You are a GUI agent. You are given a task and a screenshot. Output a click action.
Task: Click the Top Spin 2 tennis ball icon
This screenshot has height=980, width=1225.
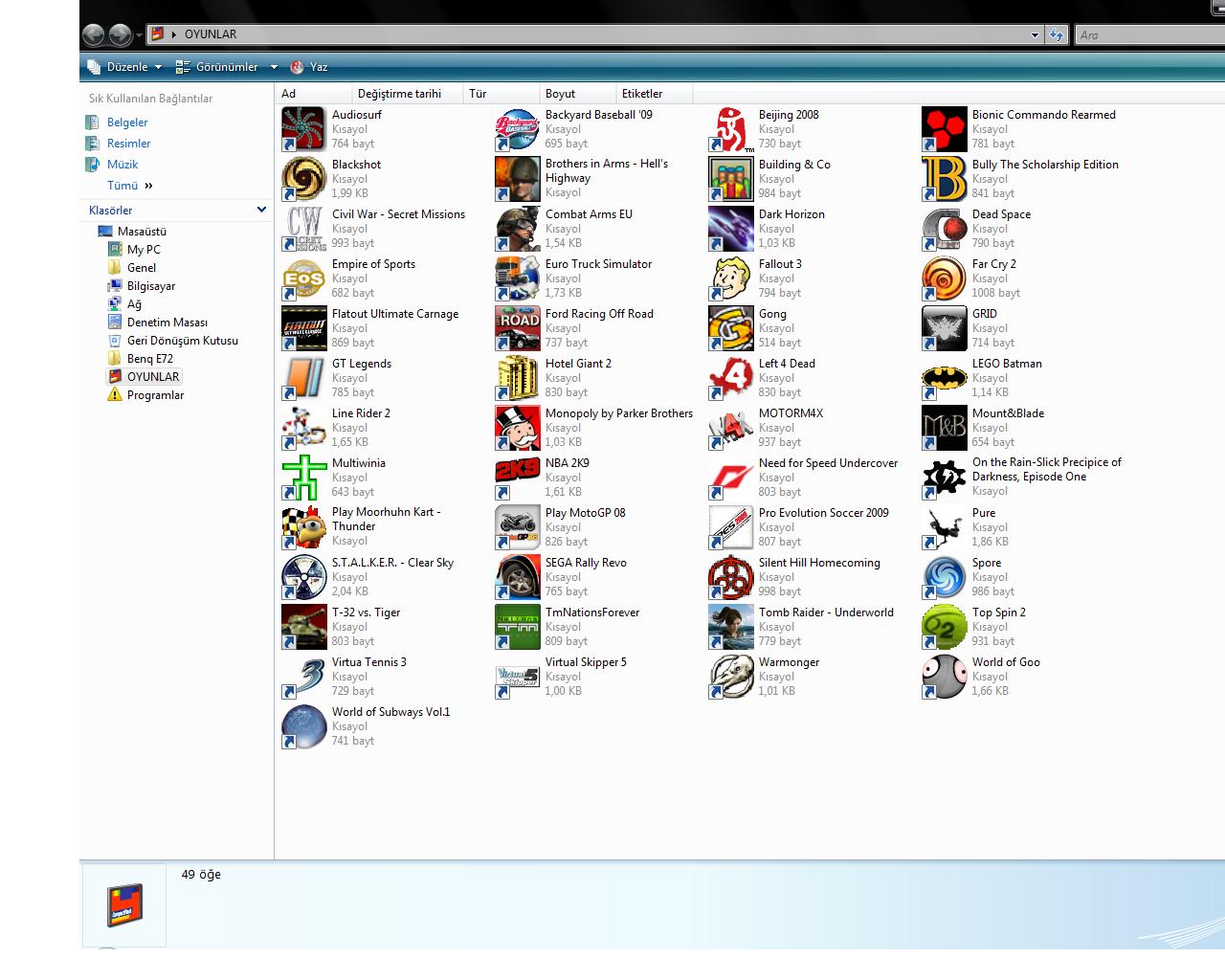[945, 627]
